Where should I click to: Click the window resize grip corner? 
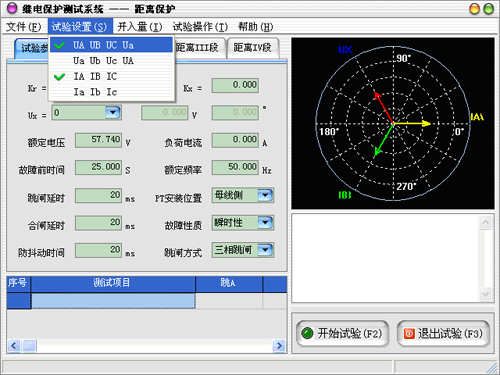click(491, 367)
